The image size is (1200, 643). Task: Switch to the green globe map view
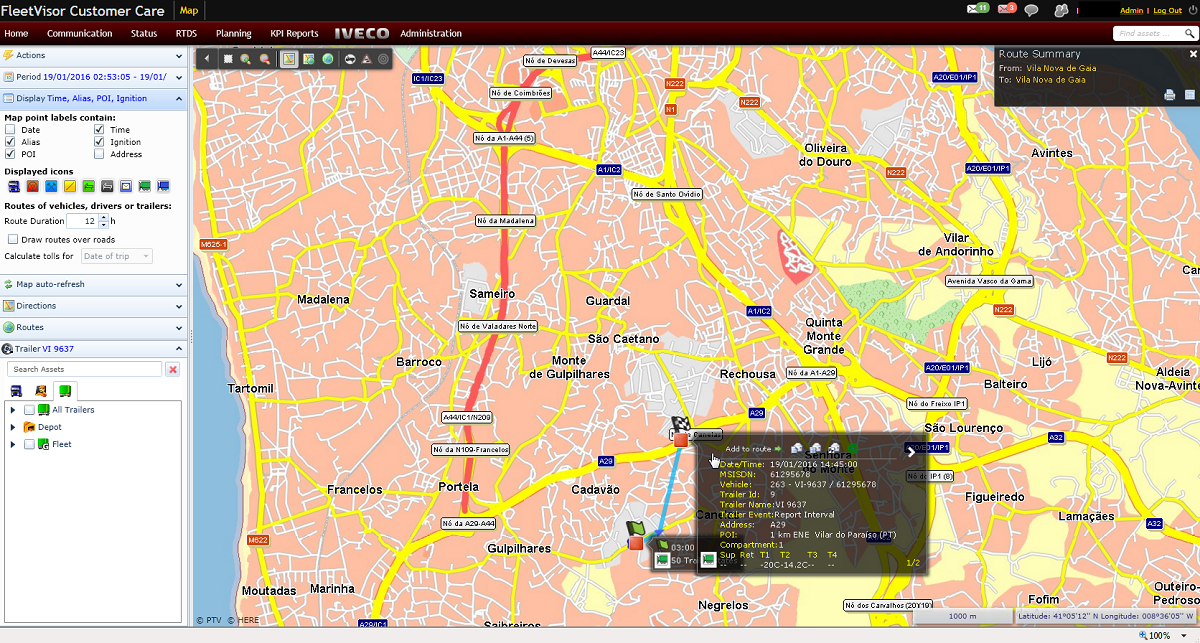[x=328, y=59]
